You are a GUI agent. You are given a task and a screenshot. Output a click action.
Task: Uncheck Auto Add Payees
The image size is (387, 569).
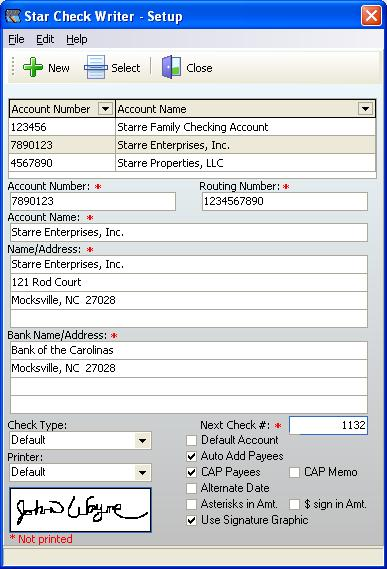click(x=191, y=456)
